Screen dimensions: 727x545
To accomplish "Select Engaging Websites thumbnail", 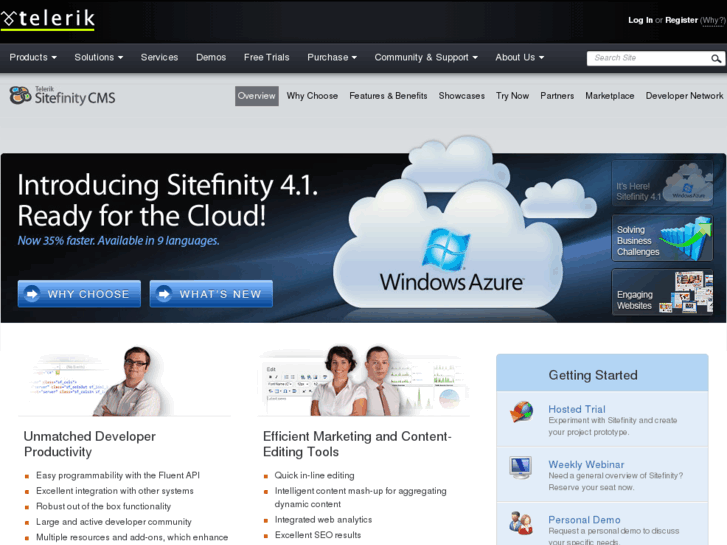I will tap(662, 292).
